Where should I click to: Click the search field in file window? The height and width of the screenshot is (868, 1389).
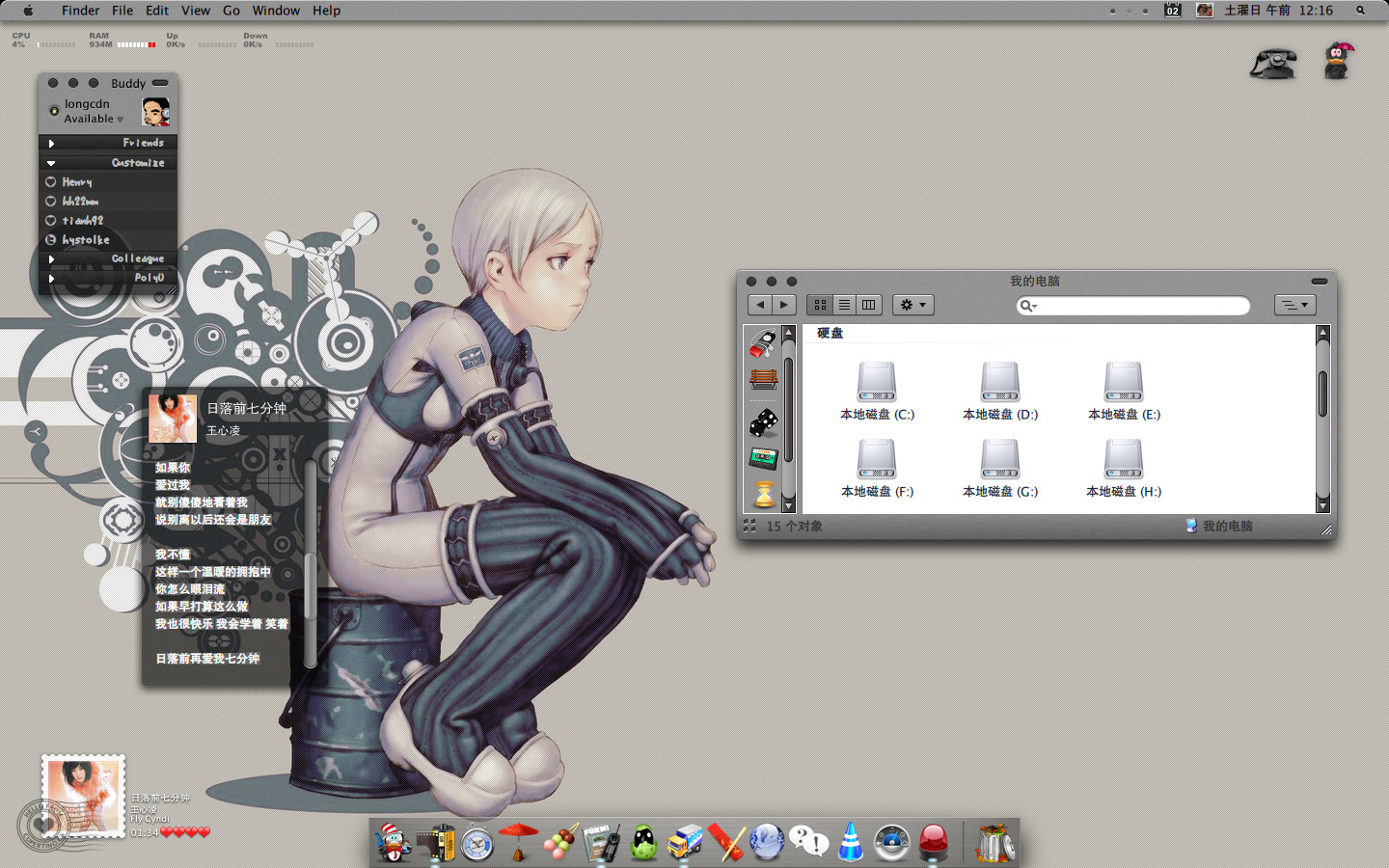pos(1138,306)
